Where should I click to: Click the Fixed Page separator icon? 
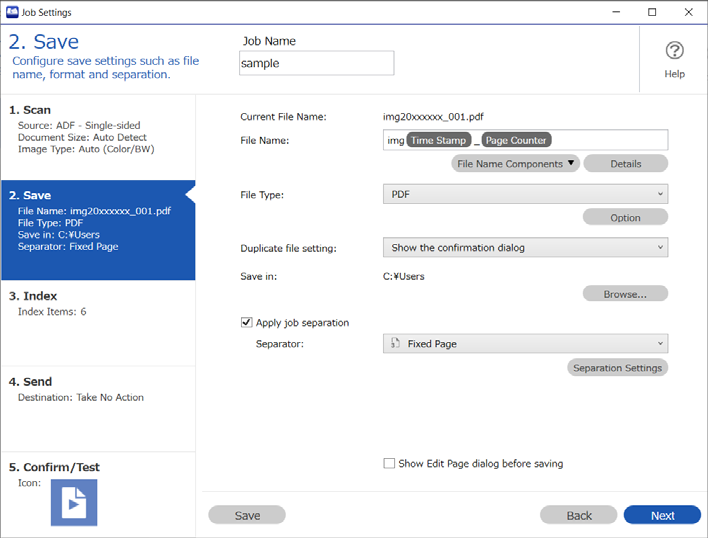(395, 343)
